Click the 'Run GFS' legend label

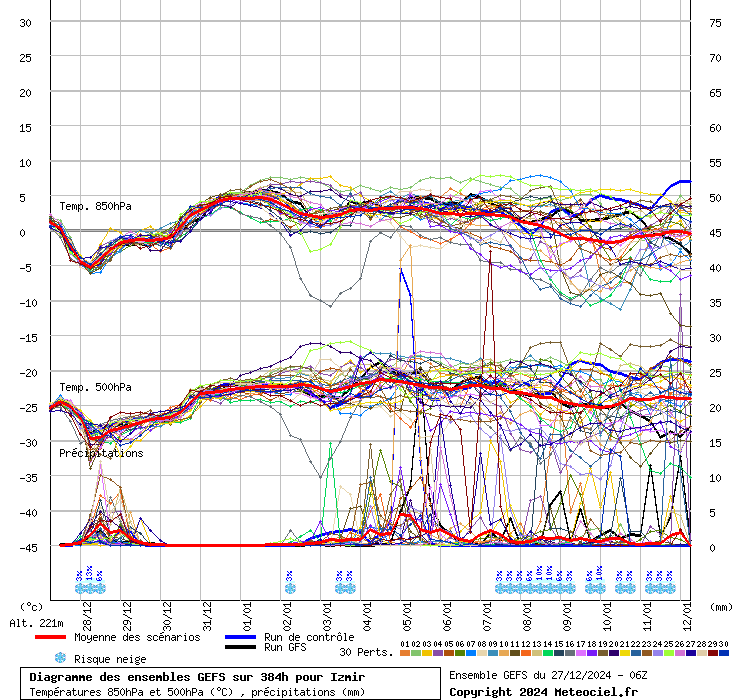click(x=285, y=647)
